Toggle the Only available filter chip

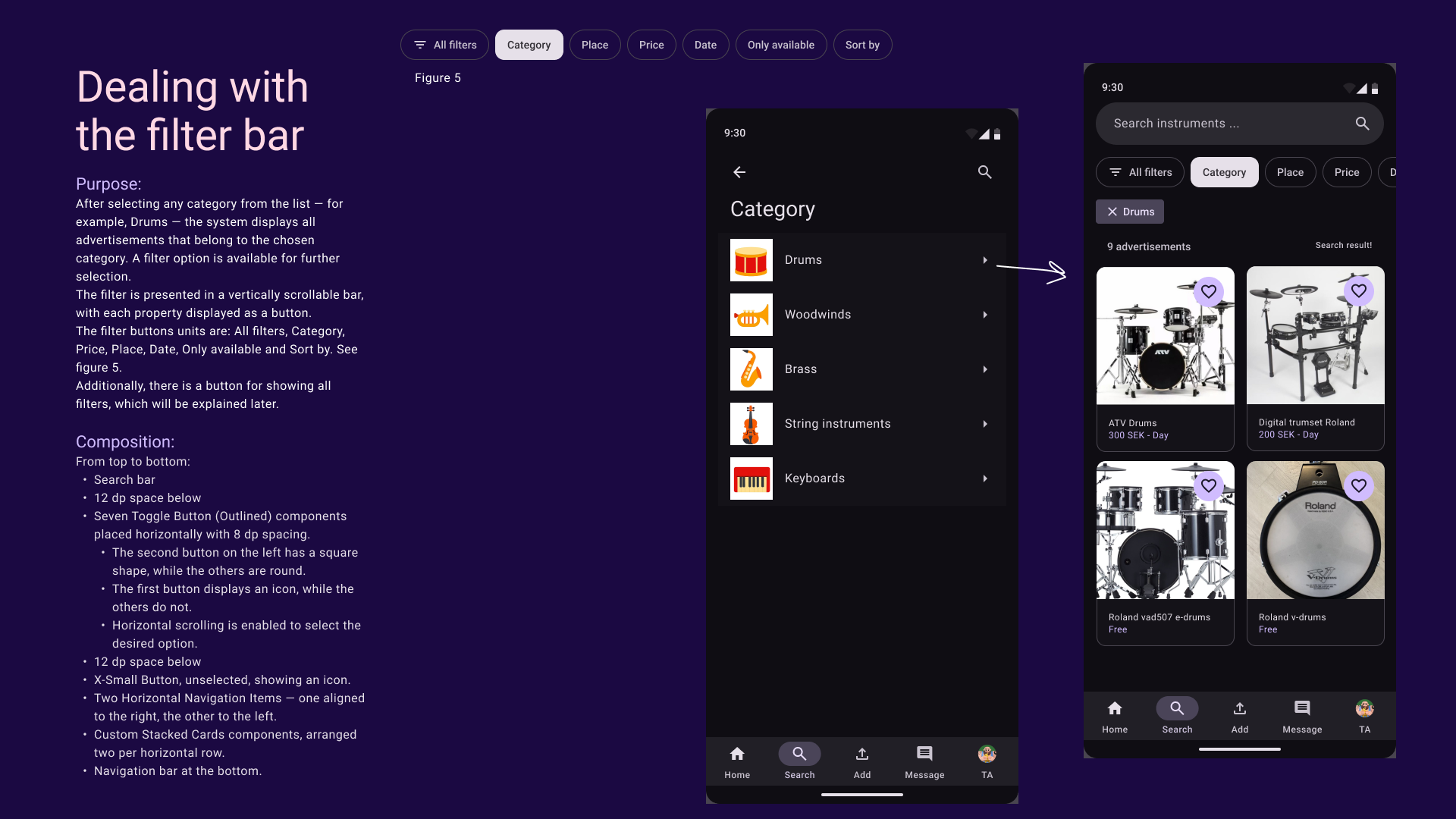click(x=780, y=45)
